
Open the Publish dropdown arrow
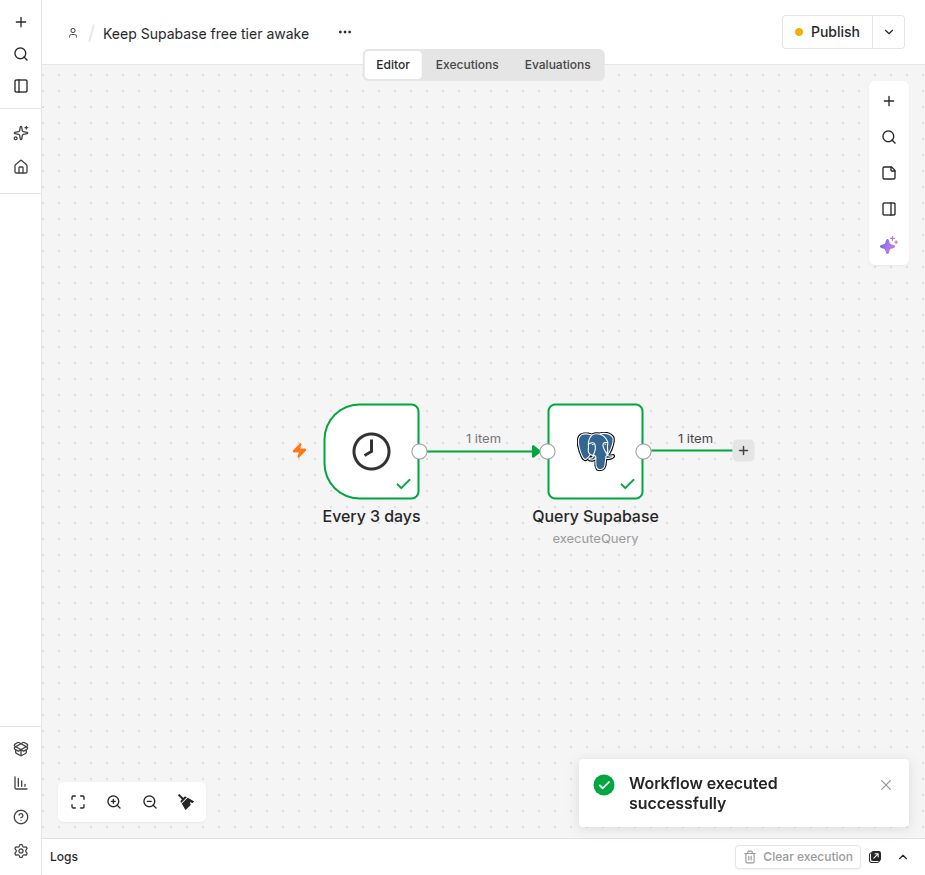tap(889, 32)
